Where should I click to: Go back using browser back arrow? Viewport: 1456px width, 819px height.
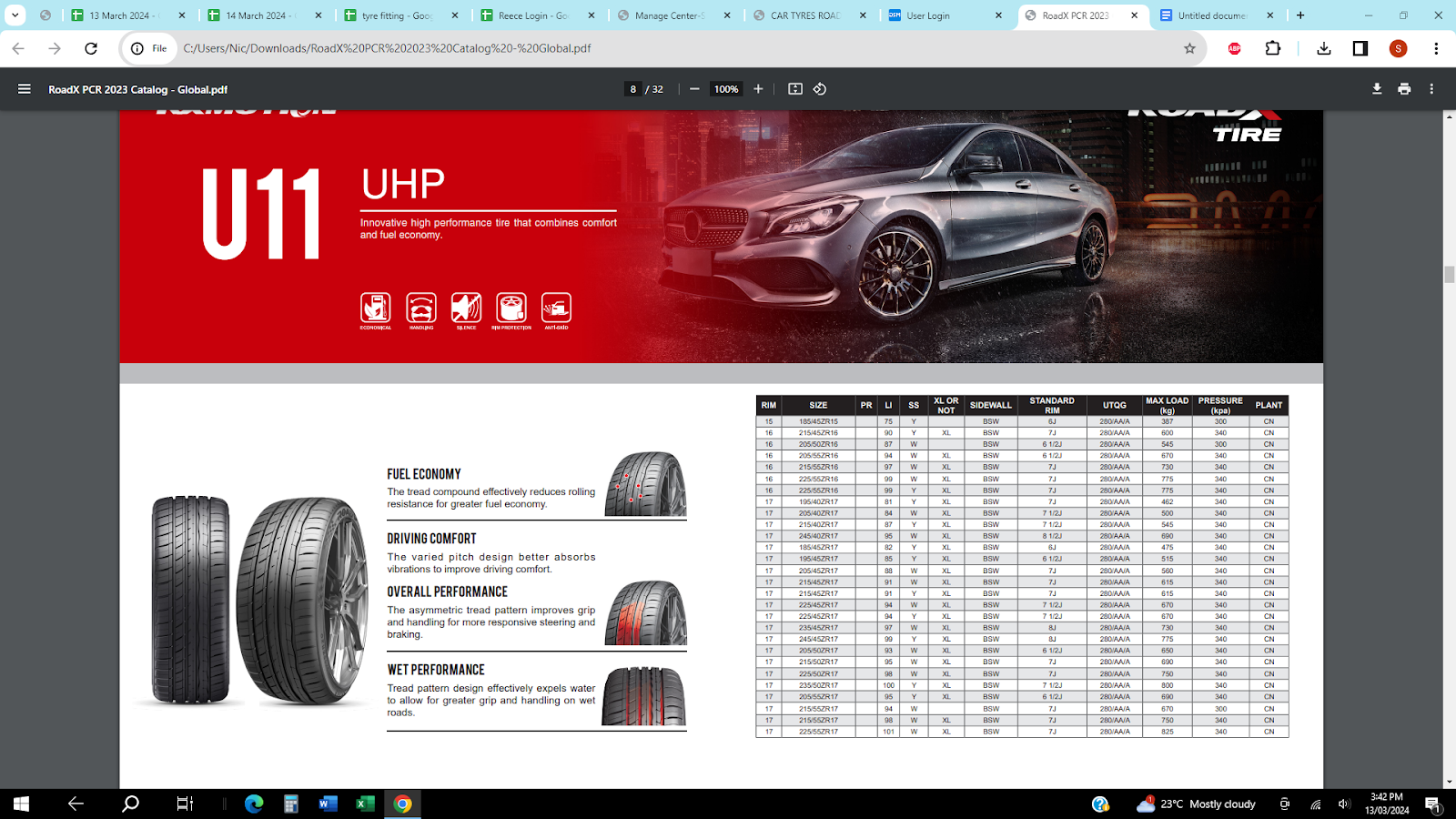click(x=18, y=48)
